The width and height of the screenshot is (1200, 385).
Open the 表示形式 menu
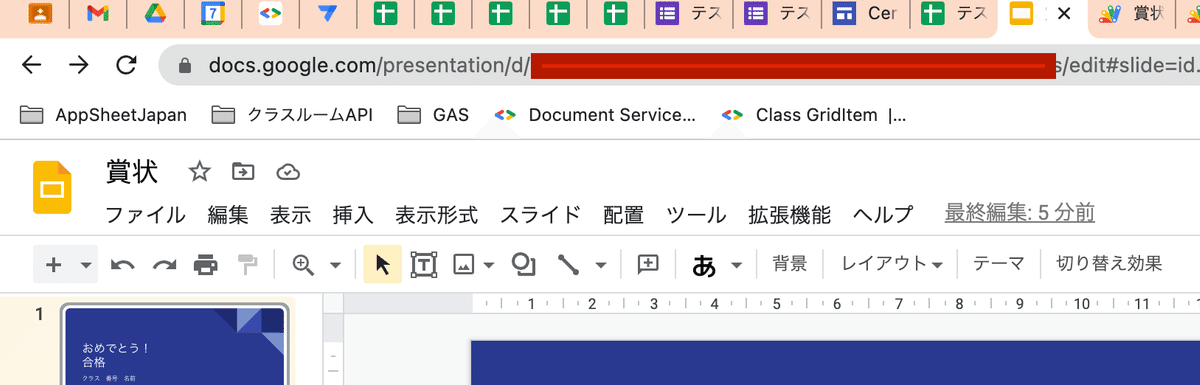click(x=436, y=214)
